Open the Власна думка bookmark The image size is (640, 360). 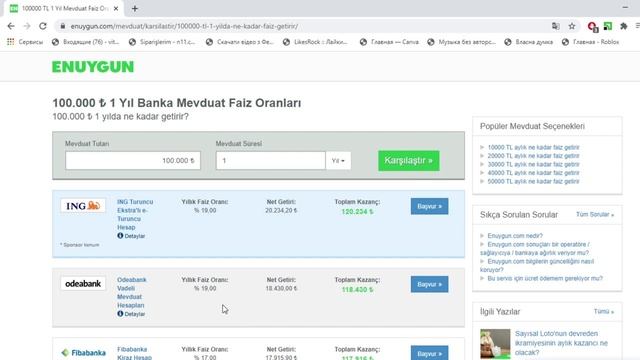(x=529, y=42)
